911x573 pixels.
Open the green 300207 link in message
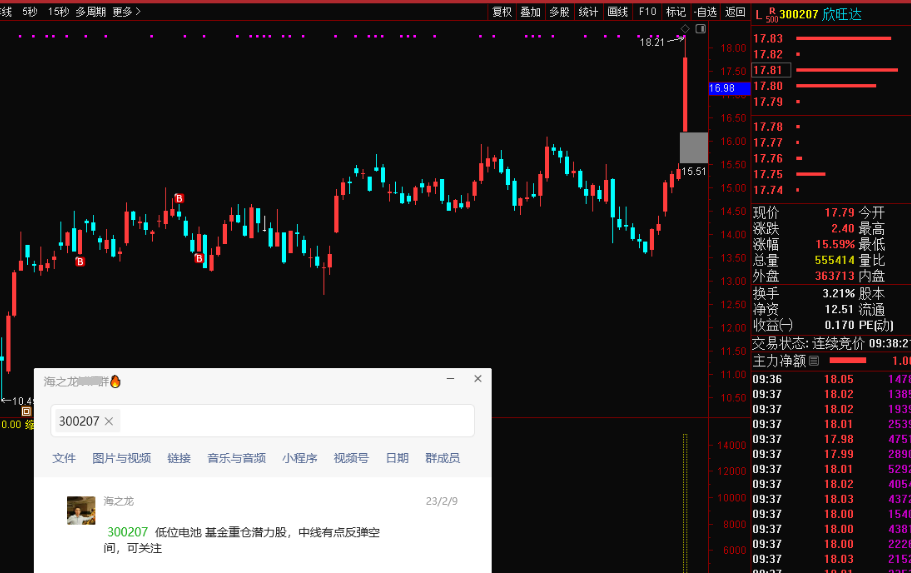(x=127, y=532)
